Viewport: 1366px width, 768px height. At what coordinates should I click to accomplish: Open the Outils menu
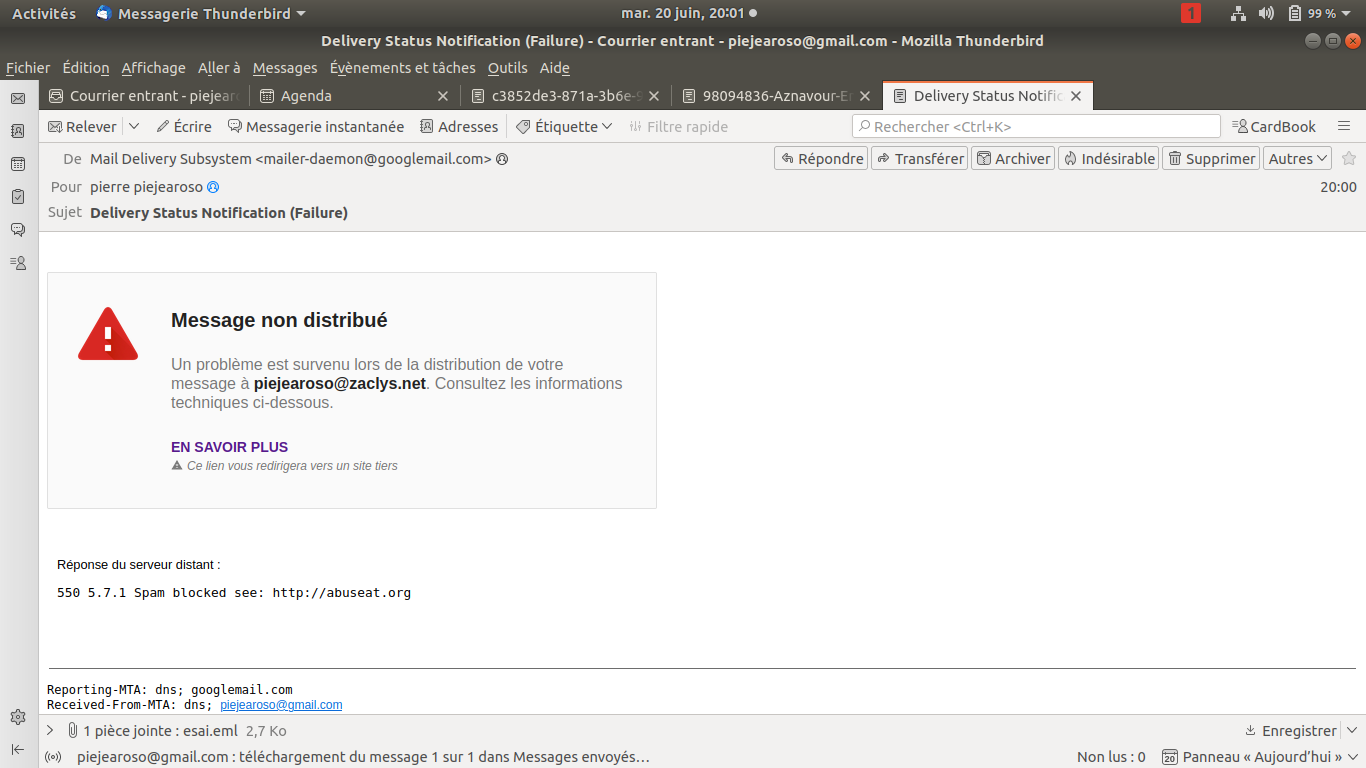pyautogui.click(x=507, y=68)
